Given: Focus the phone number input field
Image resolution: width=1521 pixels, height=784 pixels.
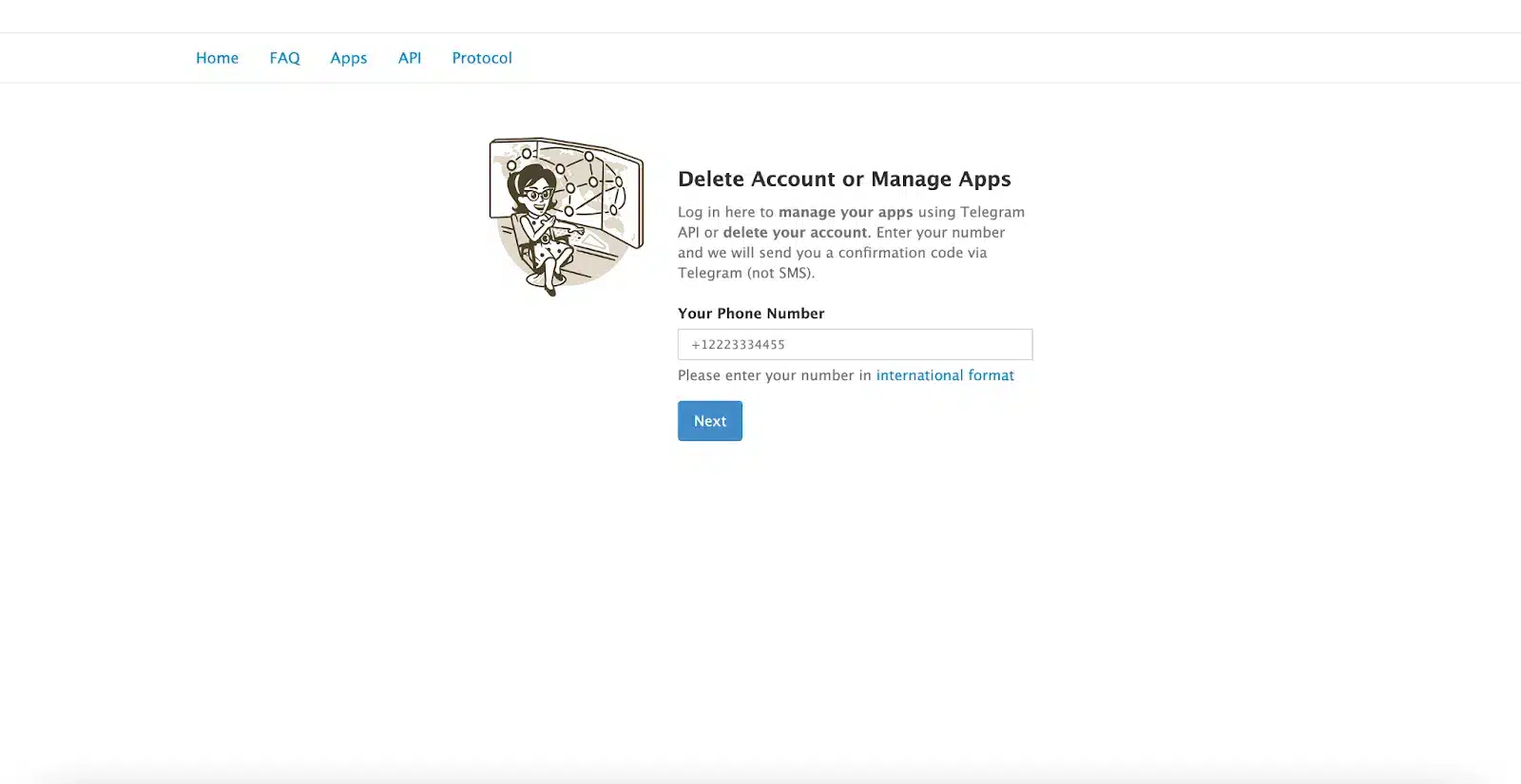Looking at the screenshot, I should [x=855, y=344].
